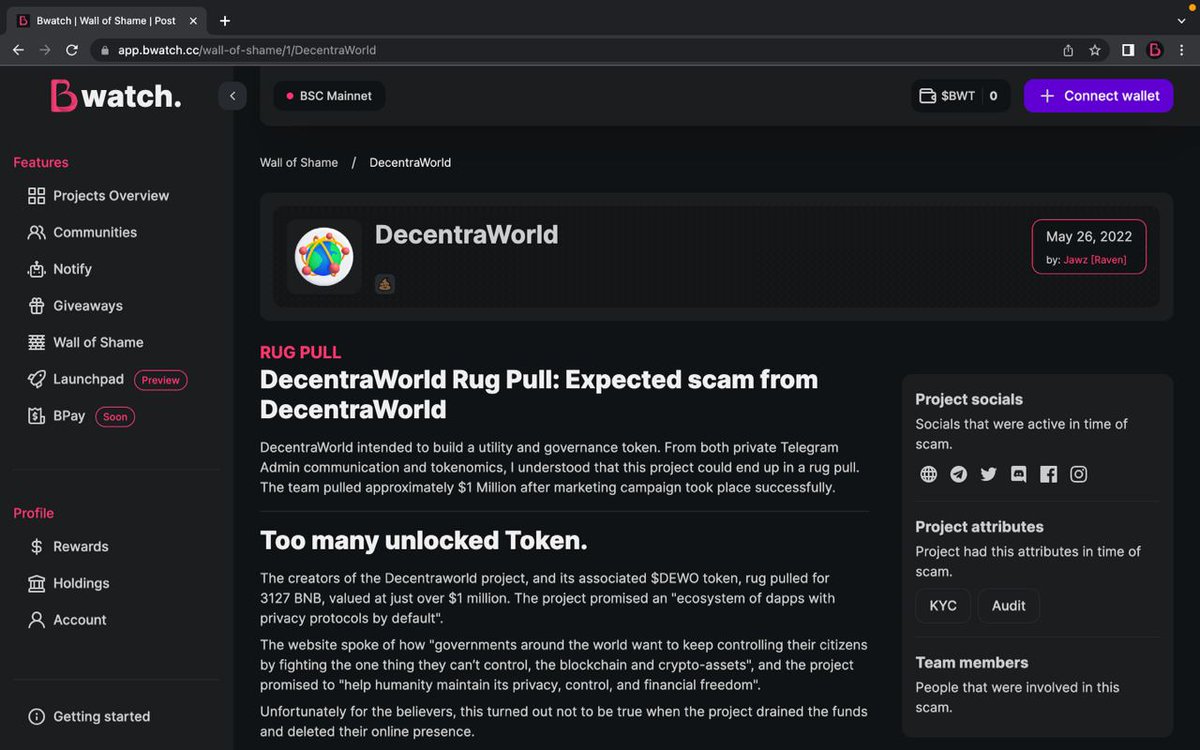Toggle the browser side panel icon
Image resolution: width=1200 pixels, height=750 pixels.
(1128, 50)
